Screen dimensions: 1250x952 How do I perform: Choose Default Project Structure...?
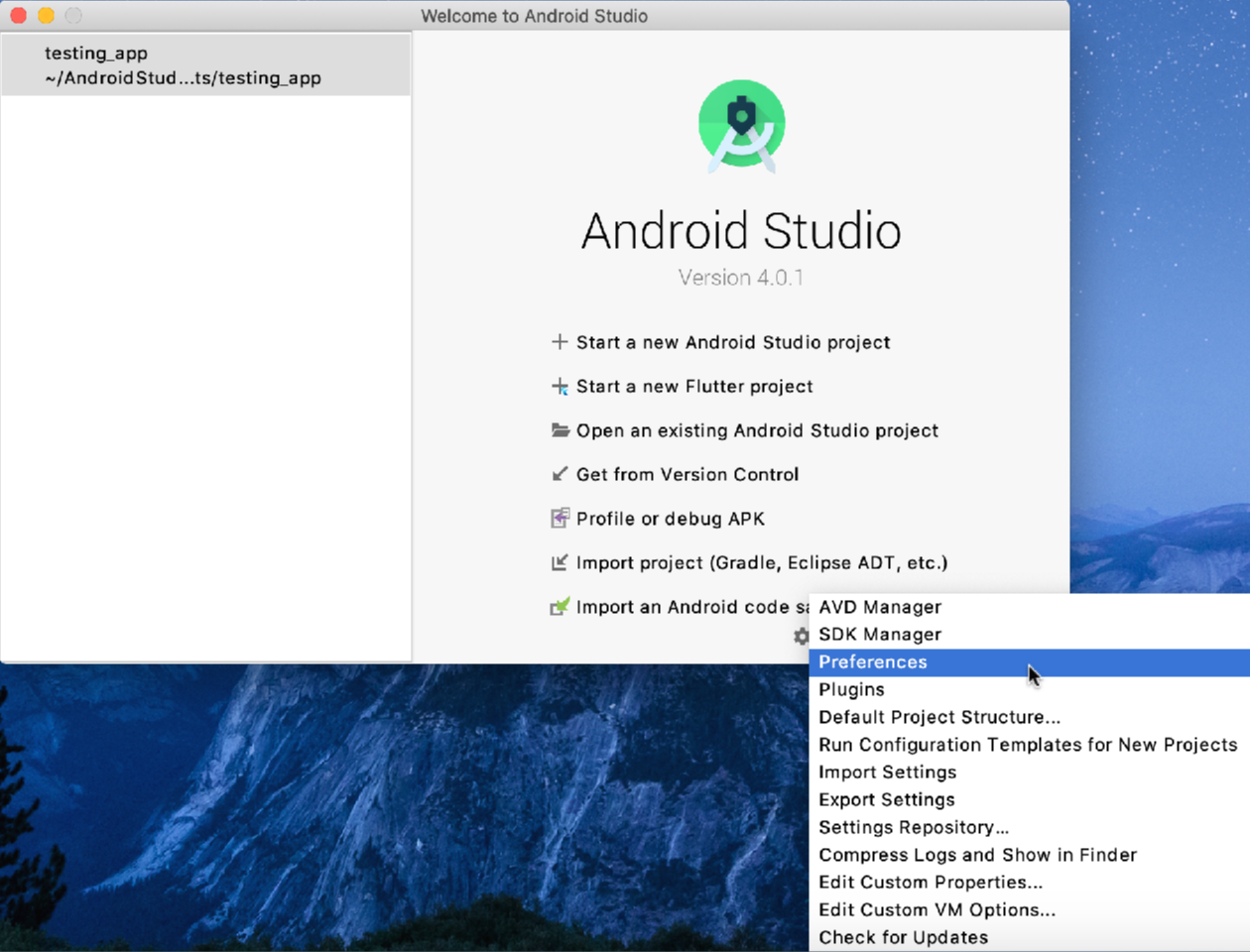pyautogui.click(x=1030, y=717)
